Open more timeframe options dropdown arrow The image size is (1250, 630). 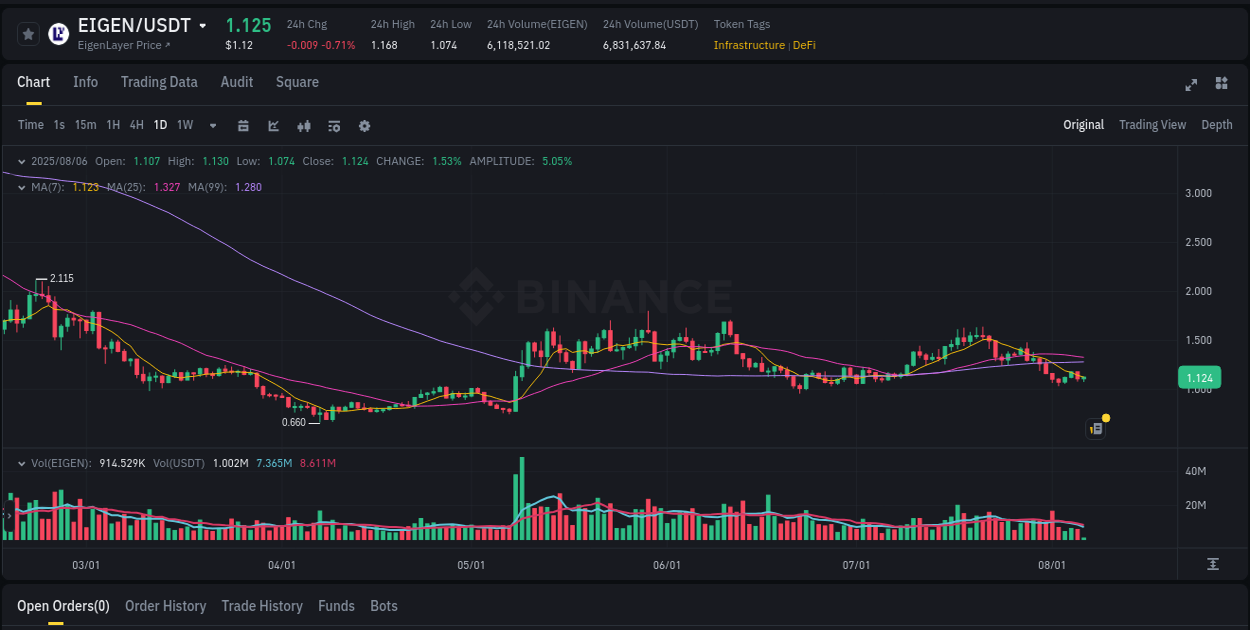click(211, 125)
